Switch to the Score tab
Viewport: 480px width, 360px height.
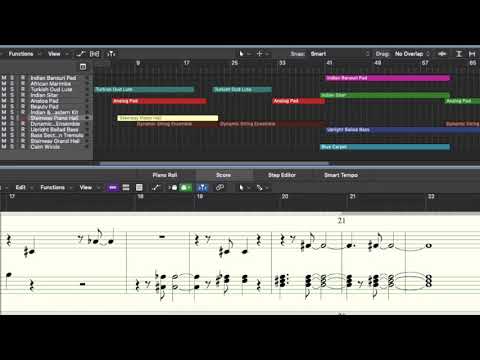[x=223, y=175]
